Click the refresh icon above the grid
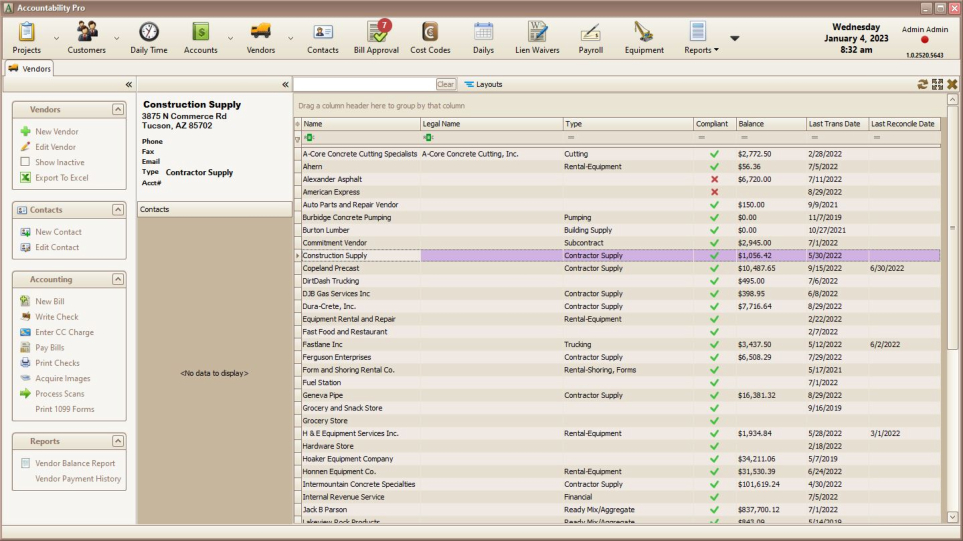Image resolution: width=963 pixels, height=541 pixels. pyautogui.click(x=922, y=85)
